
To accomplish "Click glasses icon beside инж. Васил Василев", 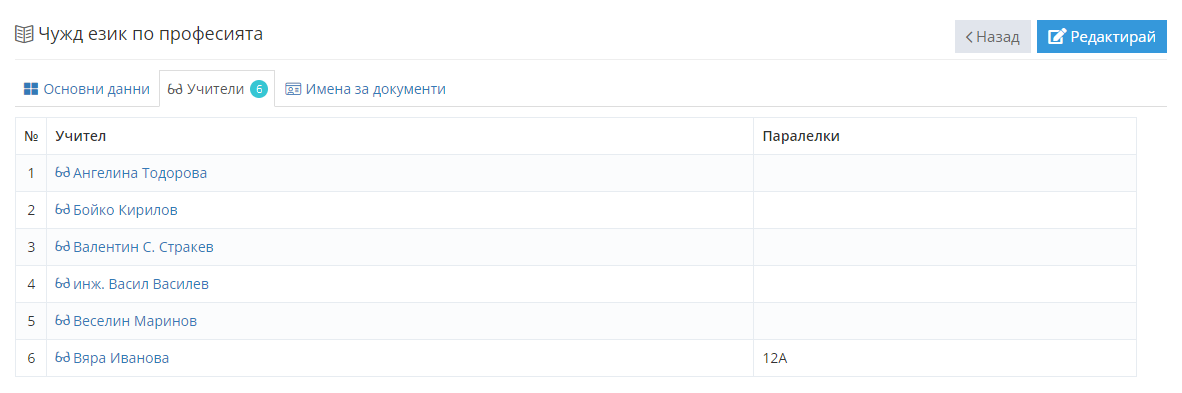I will pos(63,284).
